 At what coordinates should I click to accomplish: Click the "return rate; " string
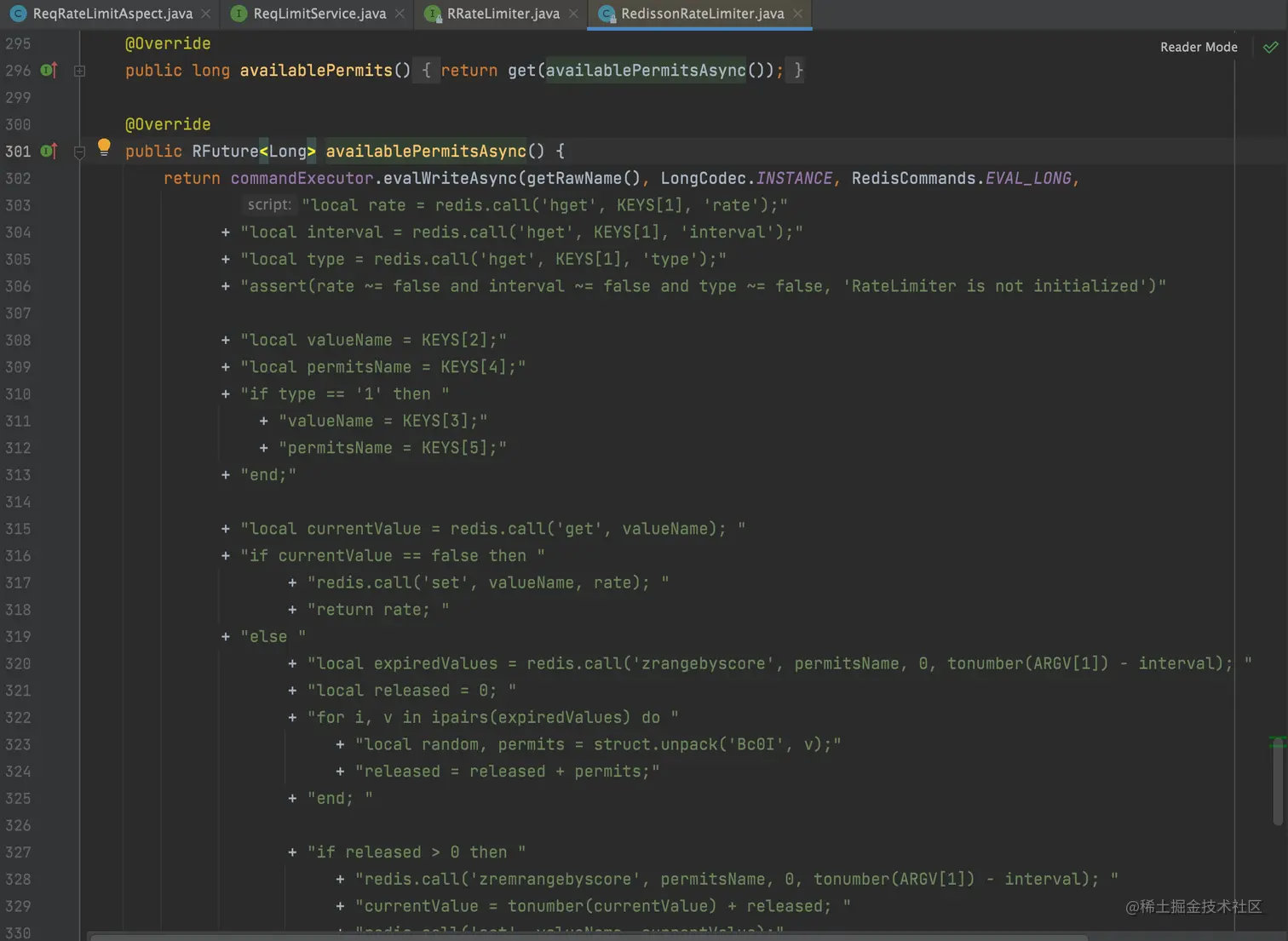click(378, 610)
